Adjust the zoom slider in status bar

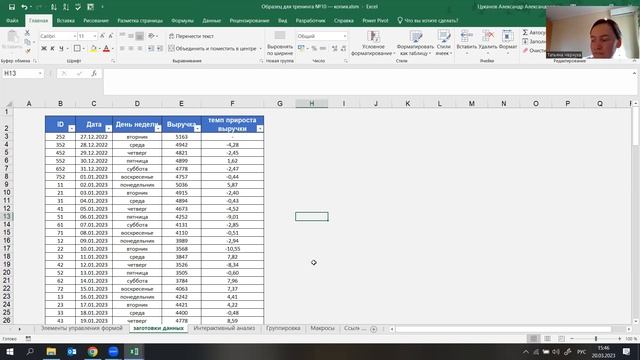[596, 339]
